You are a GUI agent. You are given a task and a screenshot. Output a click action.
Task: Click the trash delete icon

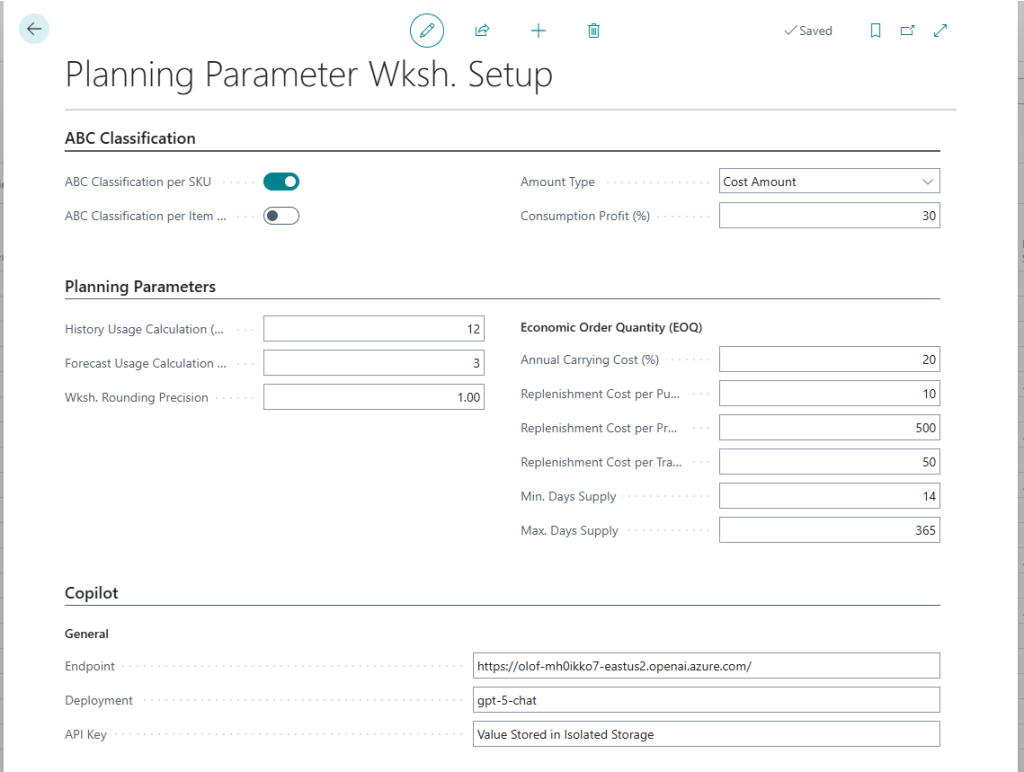pos(594,31)
